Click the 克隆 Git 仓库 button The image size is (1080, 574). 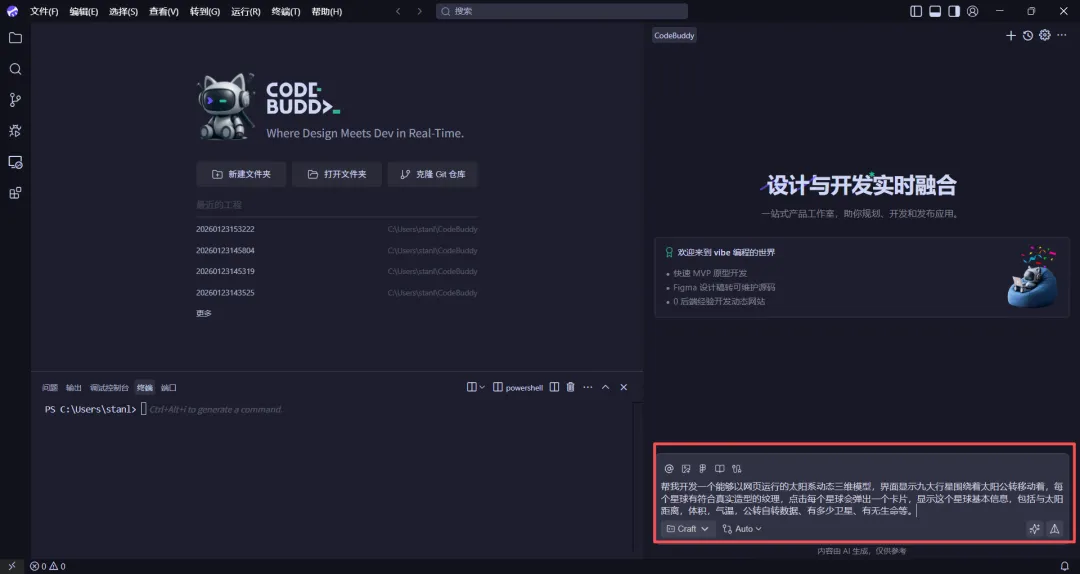[x=433, y=174]
